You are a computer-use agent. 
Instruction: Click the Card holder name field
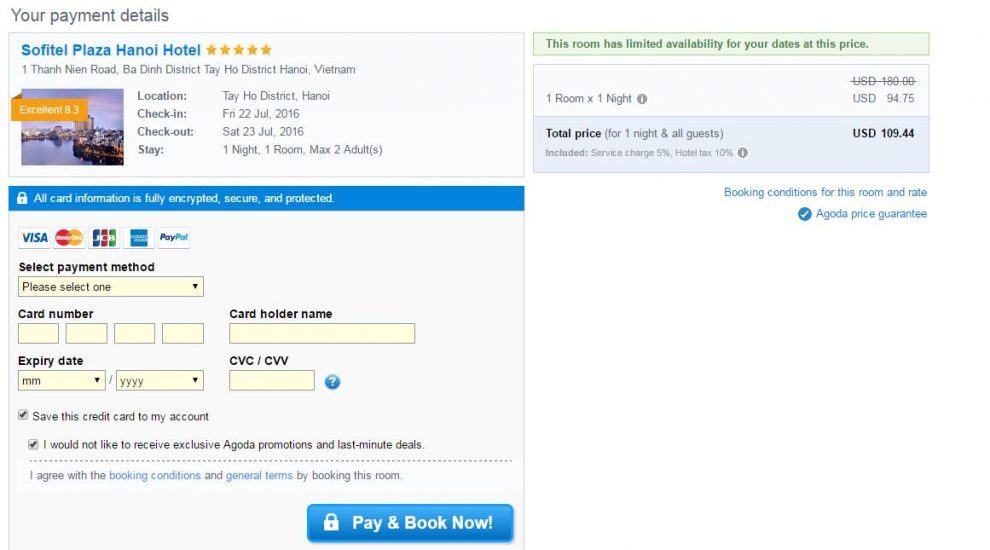tap(322, 334)
